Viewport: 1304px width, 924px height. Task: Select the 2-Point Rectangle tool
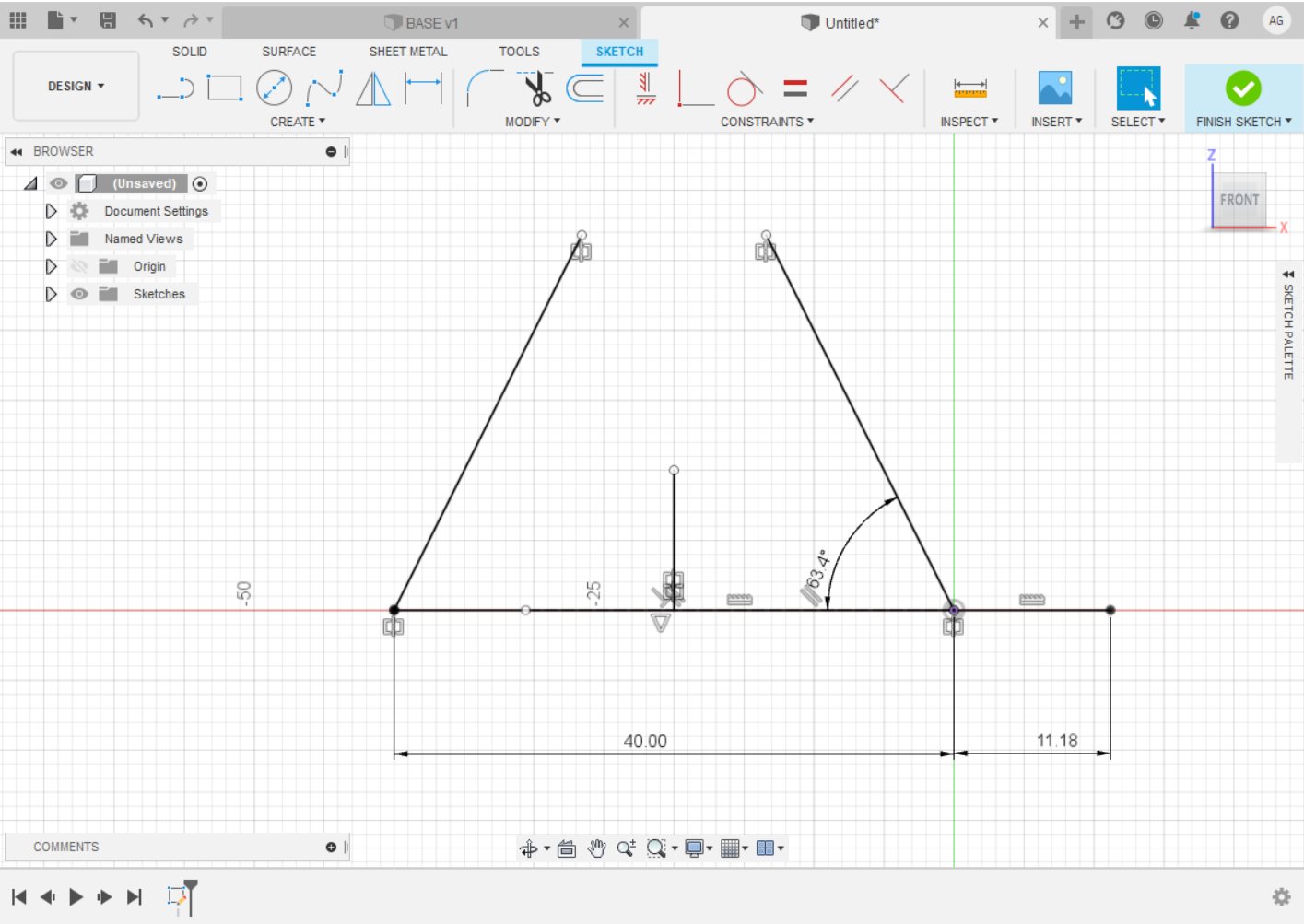pos(224,88)
